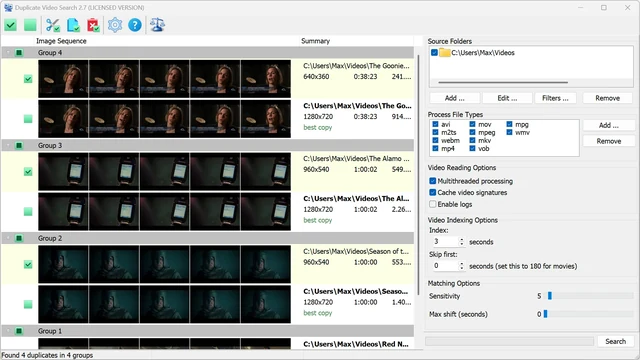
Task: Check the 1280x720 Goonies best copy row
Action: (28, 119)
